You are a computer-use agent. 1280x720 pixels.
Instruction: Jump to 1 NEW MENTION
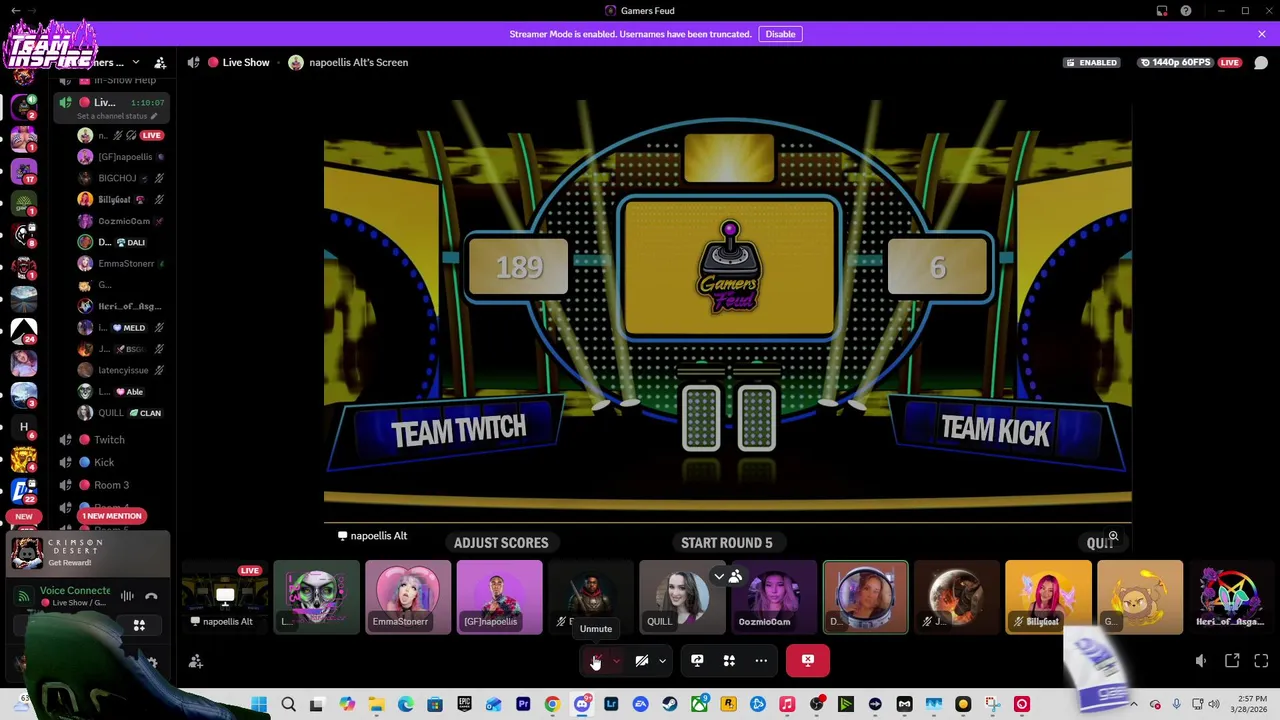(x=112, y=516)
